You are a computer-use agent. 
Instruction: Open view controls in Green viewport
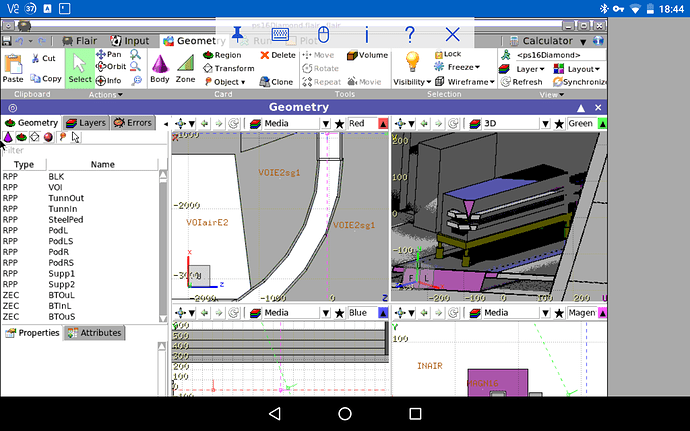point(404,124)
